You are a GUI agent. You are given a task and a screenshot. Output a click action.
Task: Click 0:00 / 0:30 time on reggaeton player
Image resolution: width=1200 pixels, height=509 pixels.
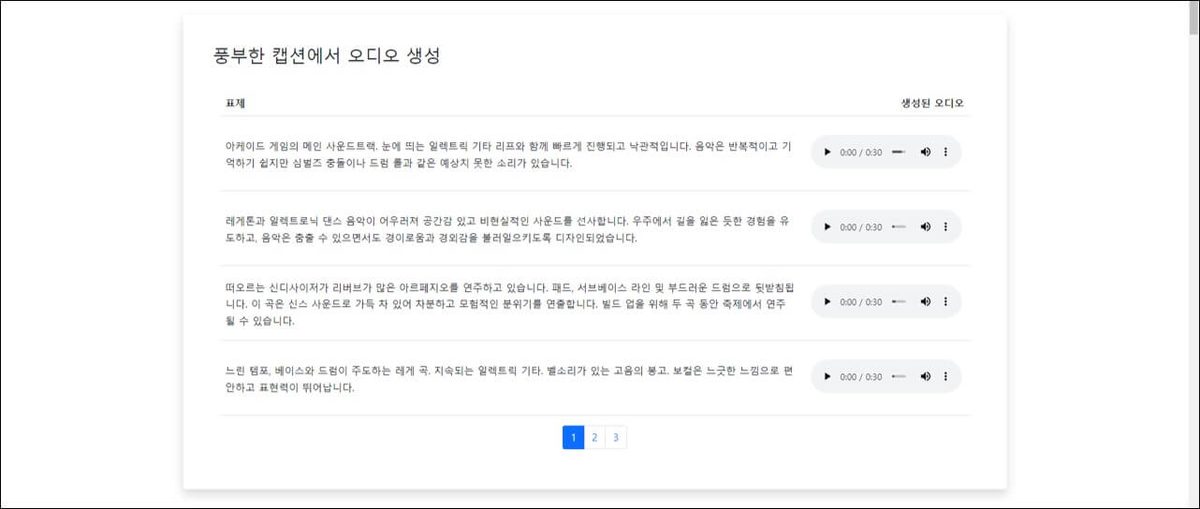click(x=861, y=227)
